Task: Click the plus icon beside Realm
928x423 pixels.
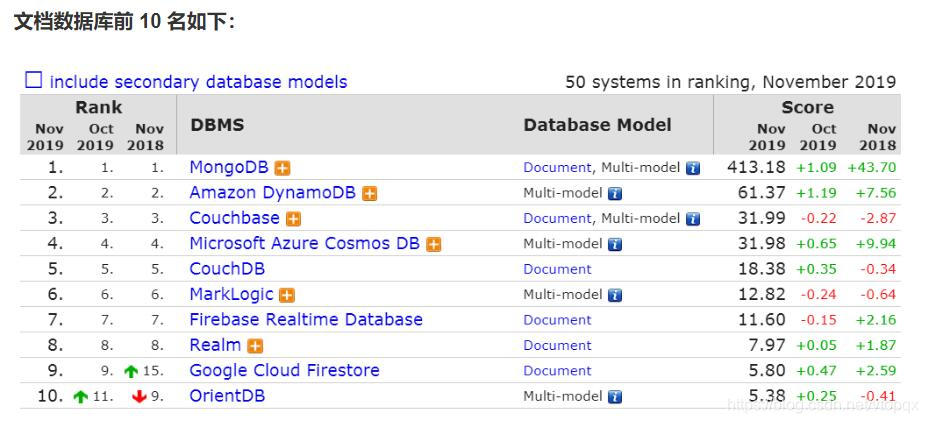Action: [x=255, y=346]
